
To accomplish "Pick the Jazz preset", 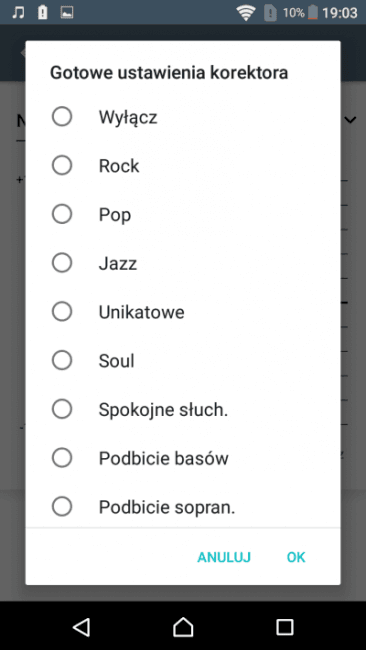I will point(183,263).
